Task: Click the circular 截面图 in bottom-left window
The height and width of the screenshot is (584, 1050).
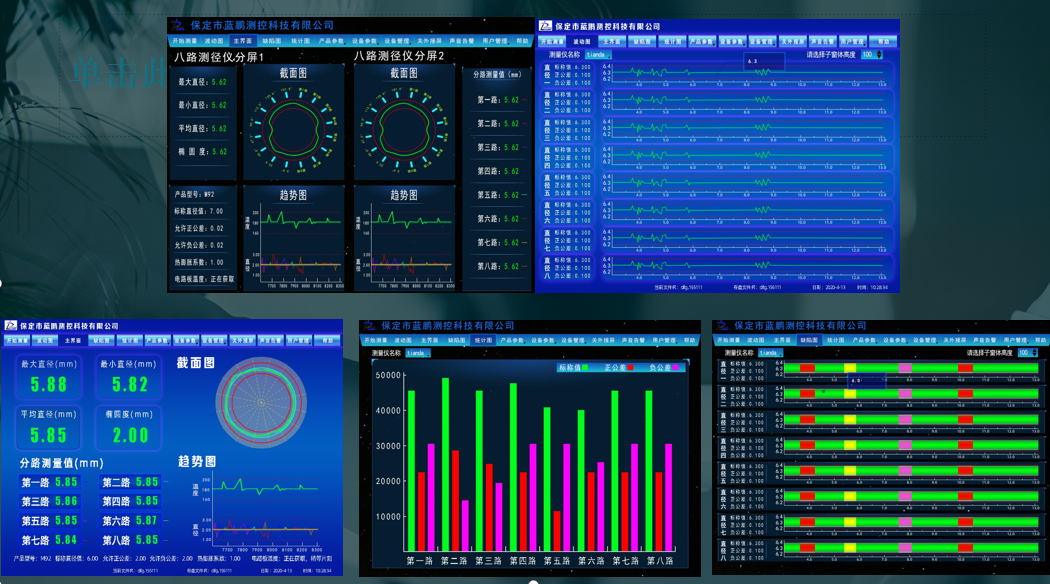Action: (x=262, y=402)
